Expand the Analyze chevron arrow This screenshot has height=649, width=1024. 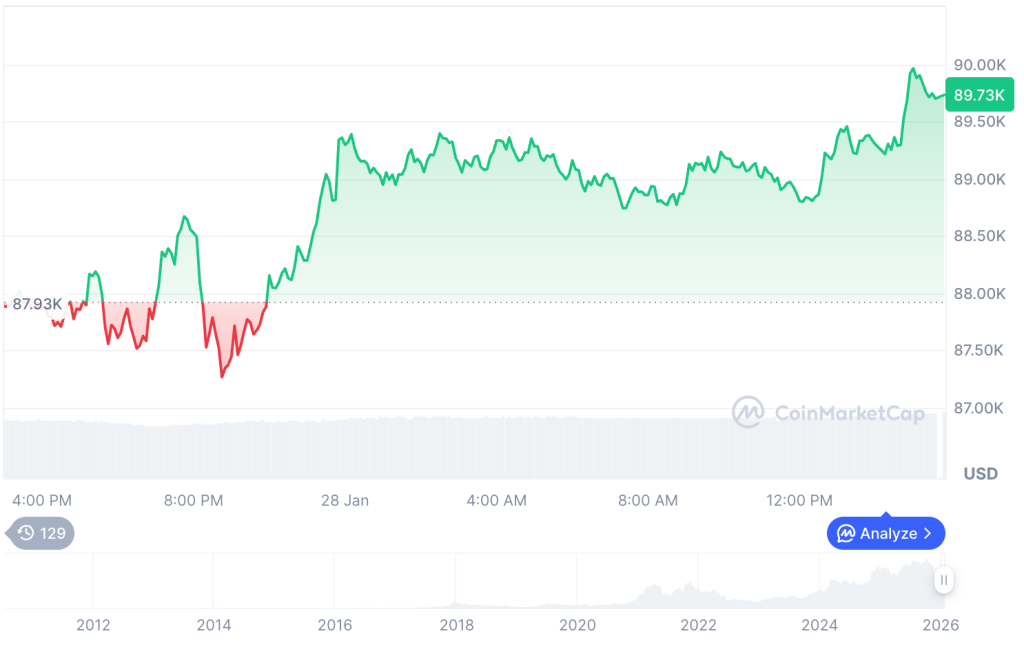(928, 533)
